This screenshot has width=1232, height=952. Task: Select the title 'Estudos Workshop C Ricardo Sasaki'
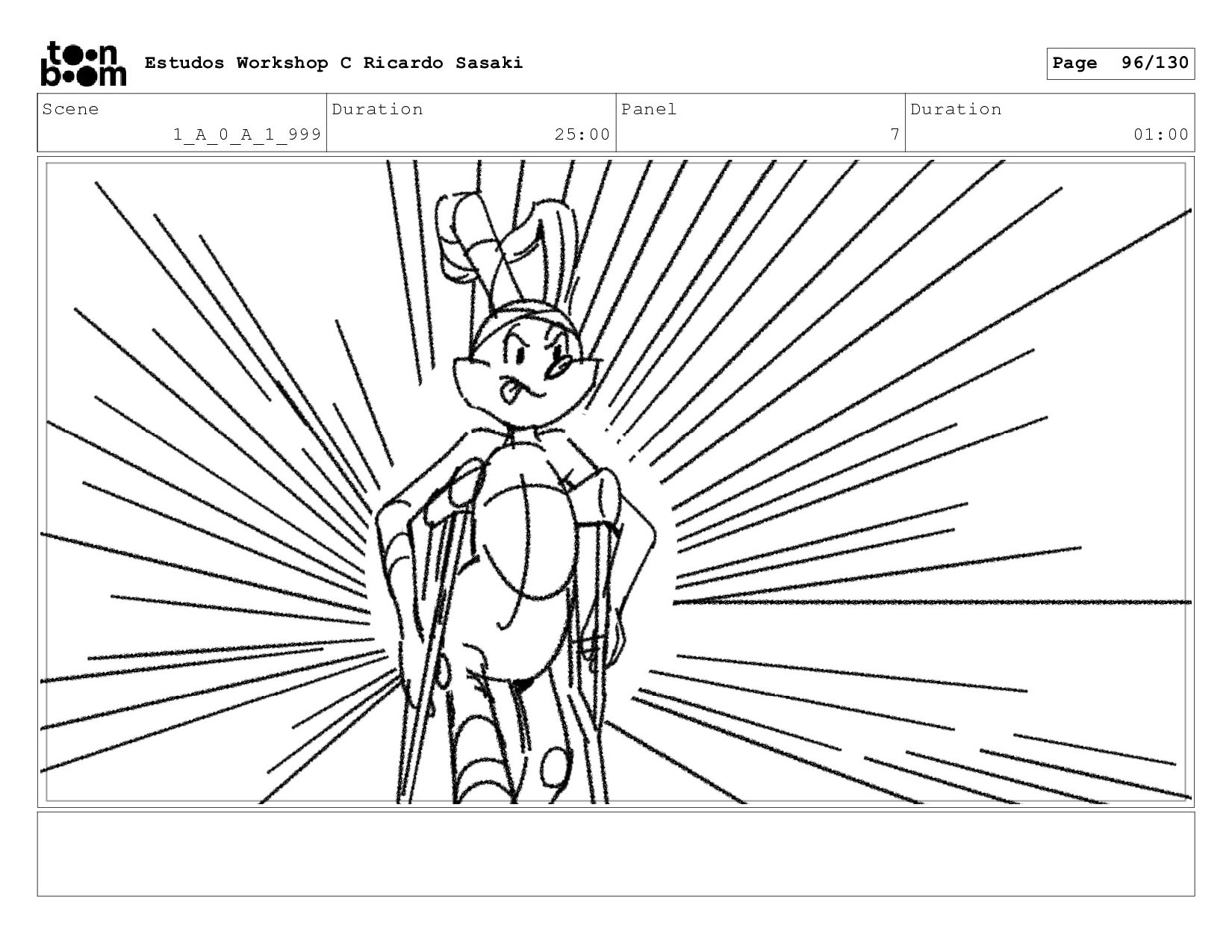[x=334, y=63]
